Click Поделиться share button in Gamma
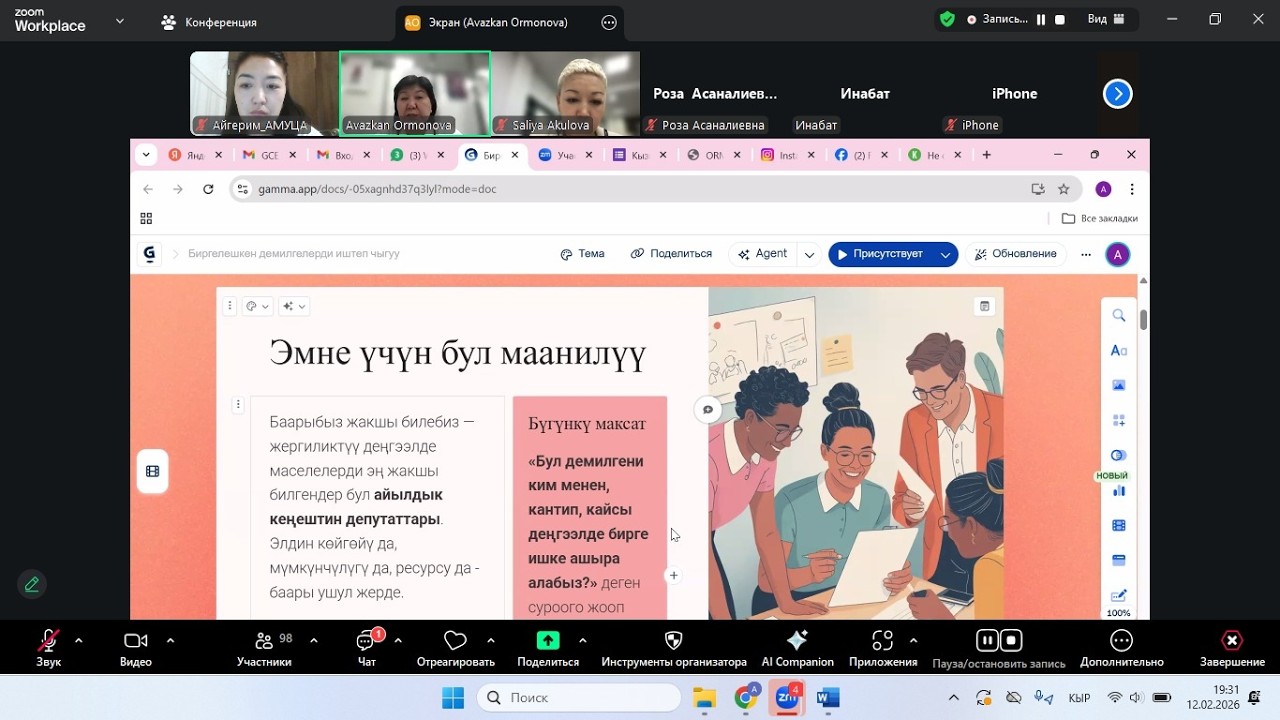 [x=671, y=254]
